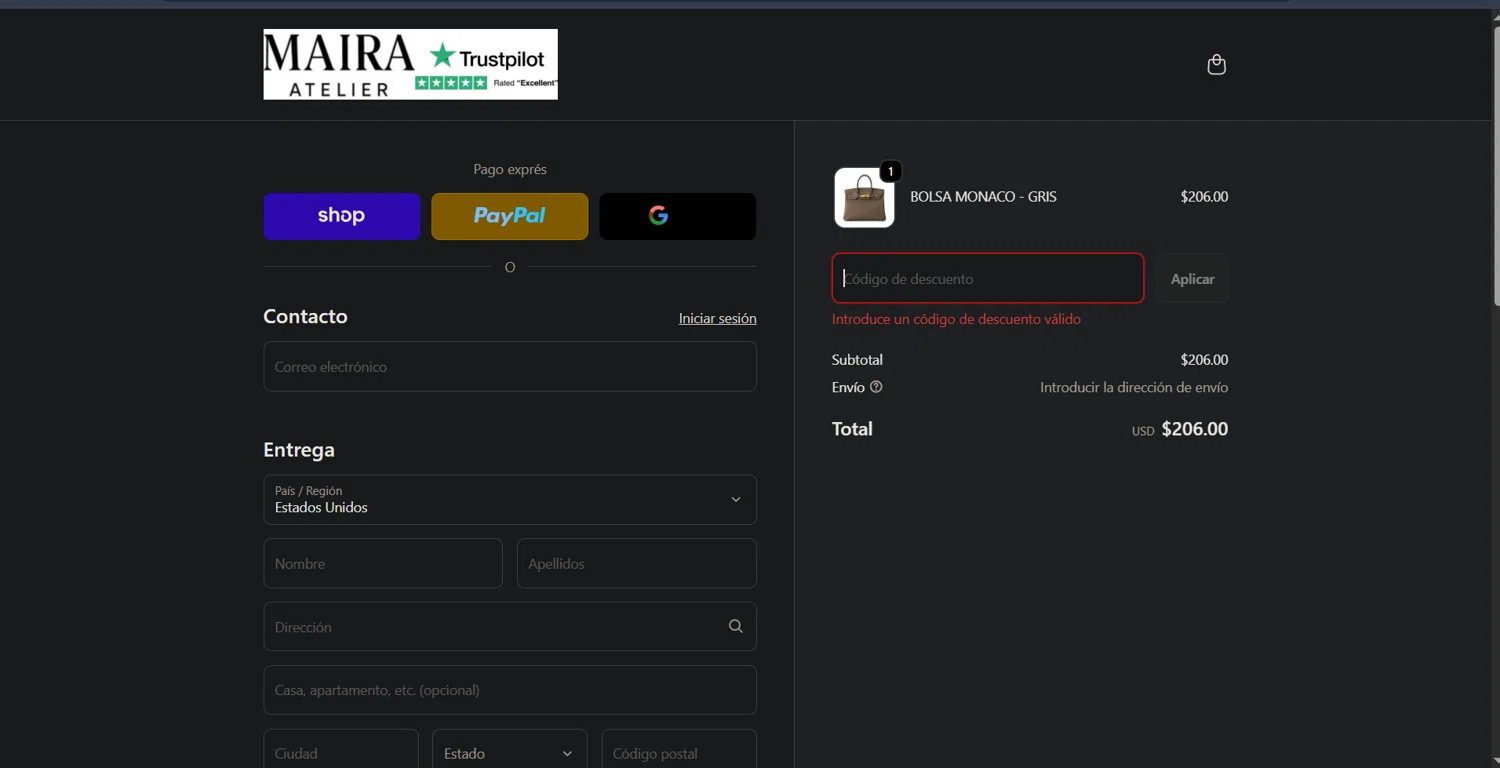Click the 'Introducir la dirección de envío' text
Screen dimensions: 1500x768
pos(1134,387)
